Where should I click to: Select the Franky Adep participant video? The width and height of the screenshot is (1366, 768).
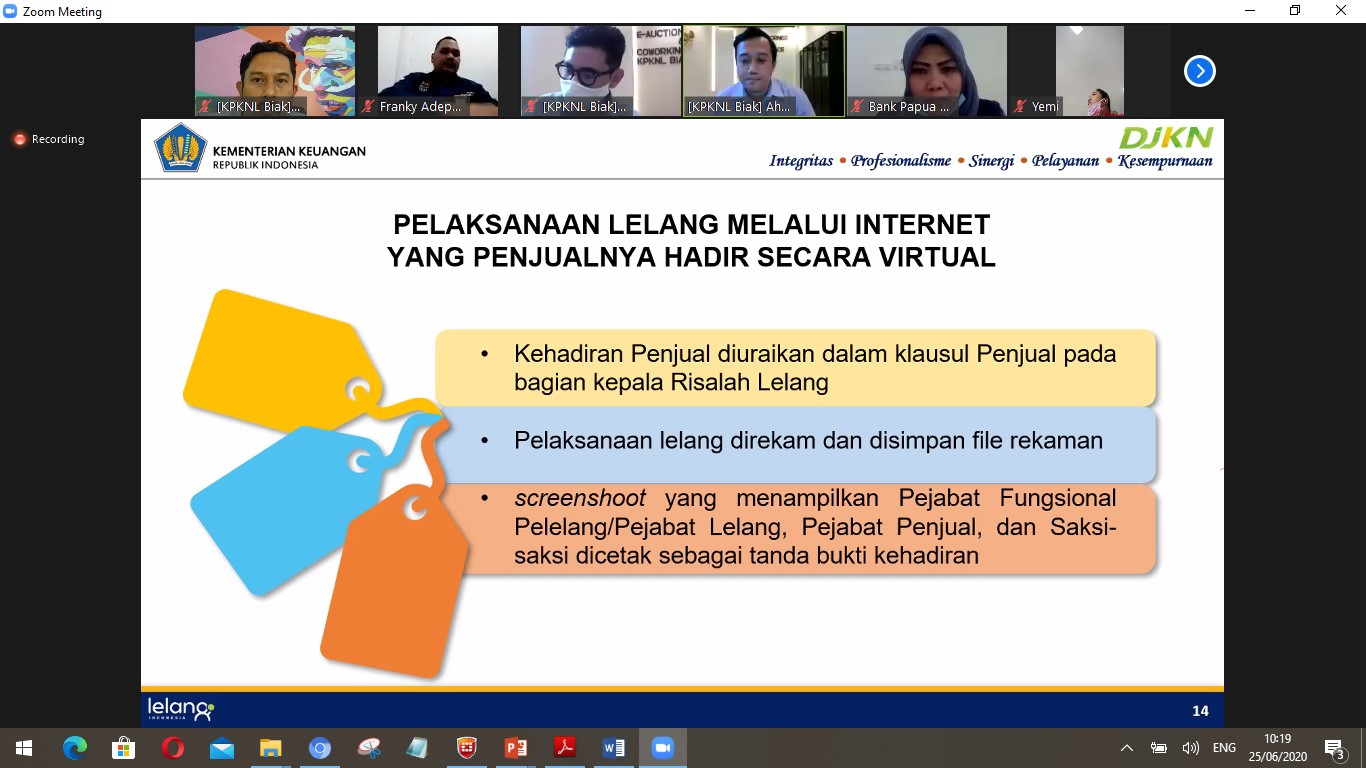point(437,71)
